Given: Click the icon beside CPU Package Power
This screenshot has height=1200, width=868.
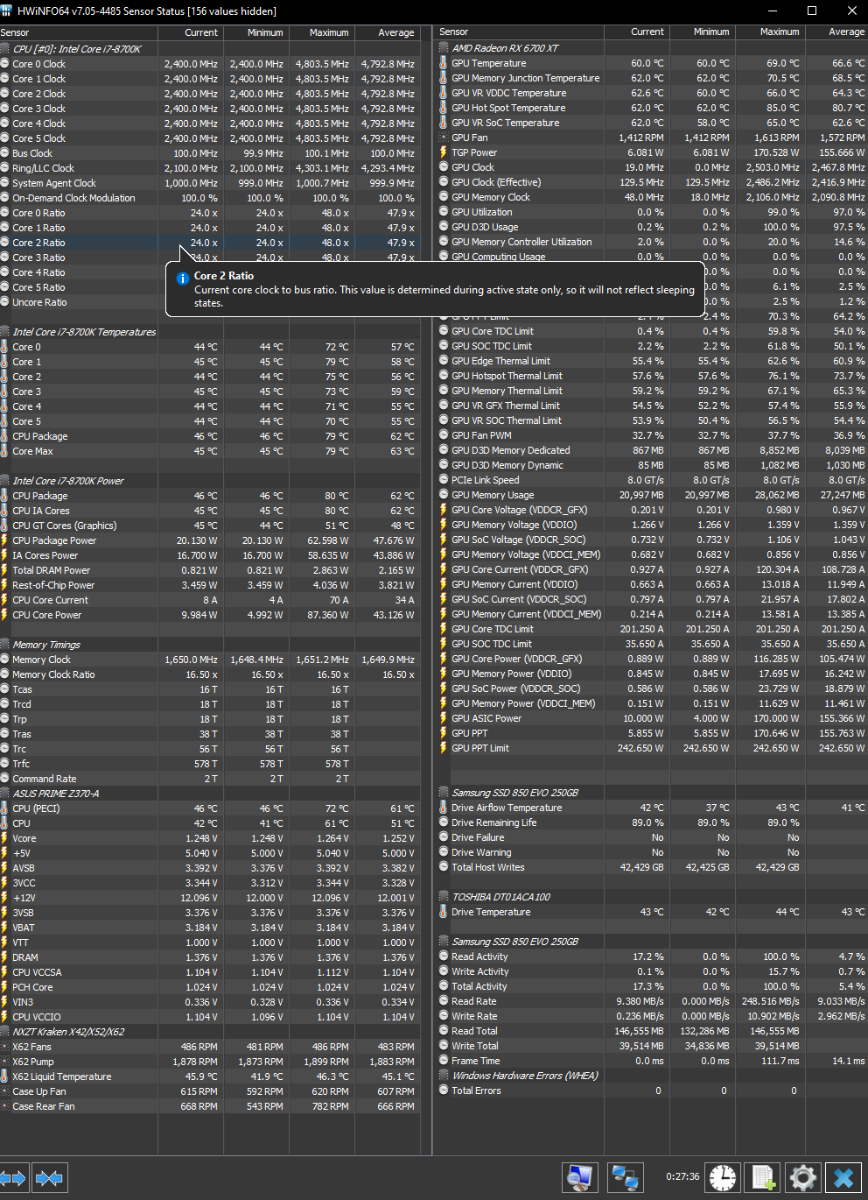Looking at the screenshot, I should [6, 540].
